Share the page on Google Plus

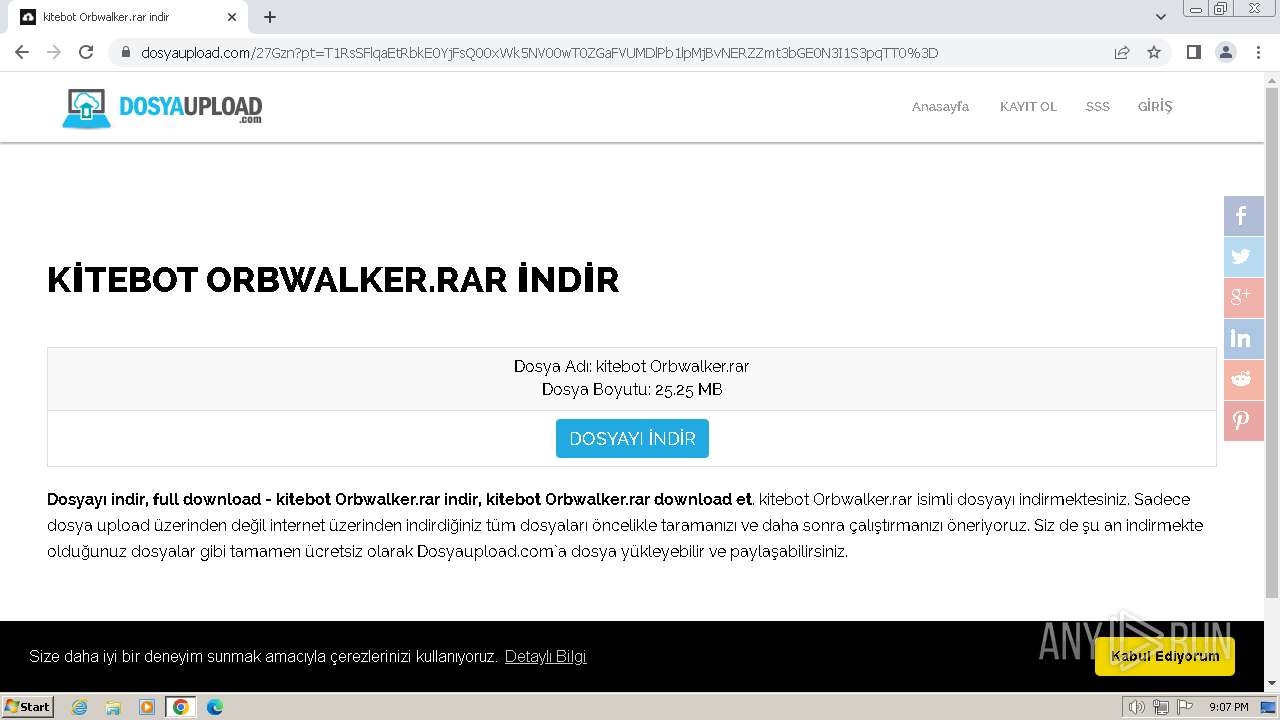click(1244, 298)
